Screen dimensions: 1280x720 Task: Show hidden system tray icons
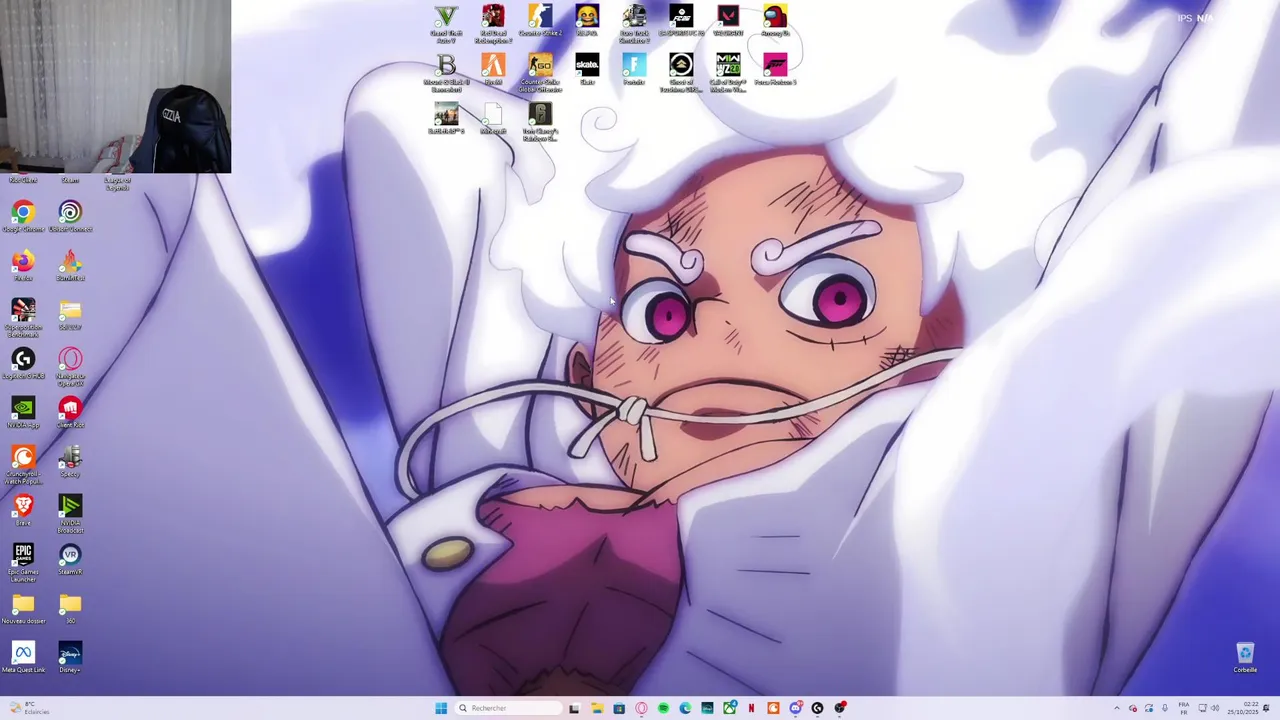(x=1117, y=708)
